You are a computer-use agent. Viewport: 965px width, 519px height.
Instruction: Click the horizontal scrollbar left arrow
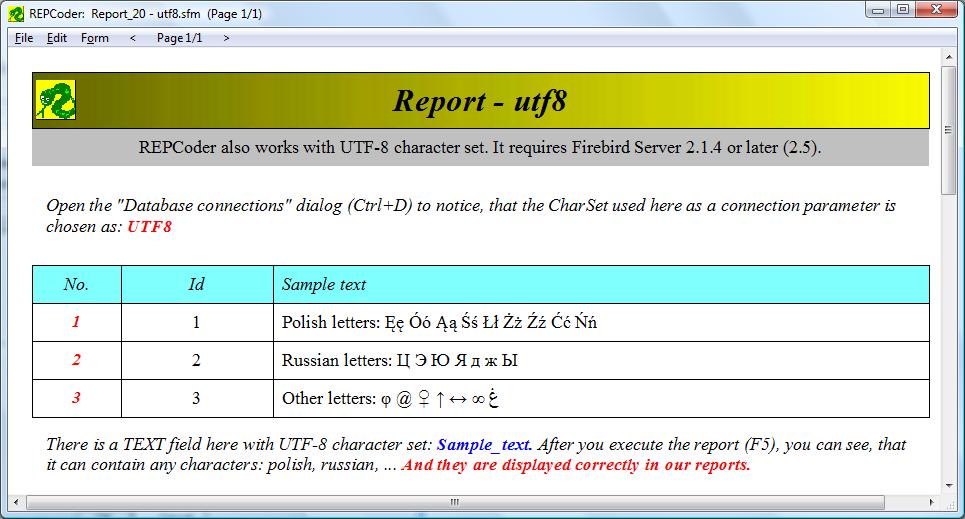click(17, 502)
